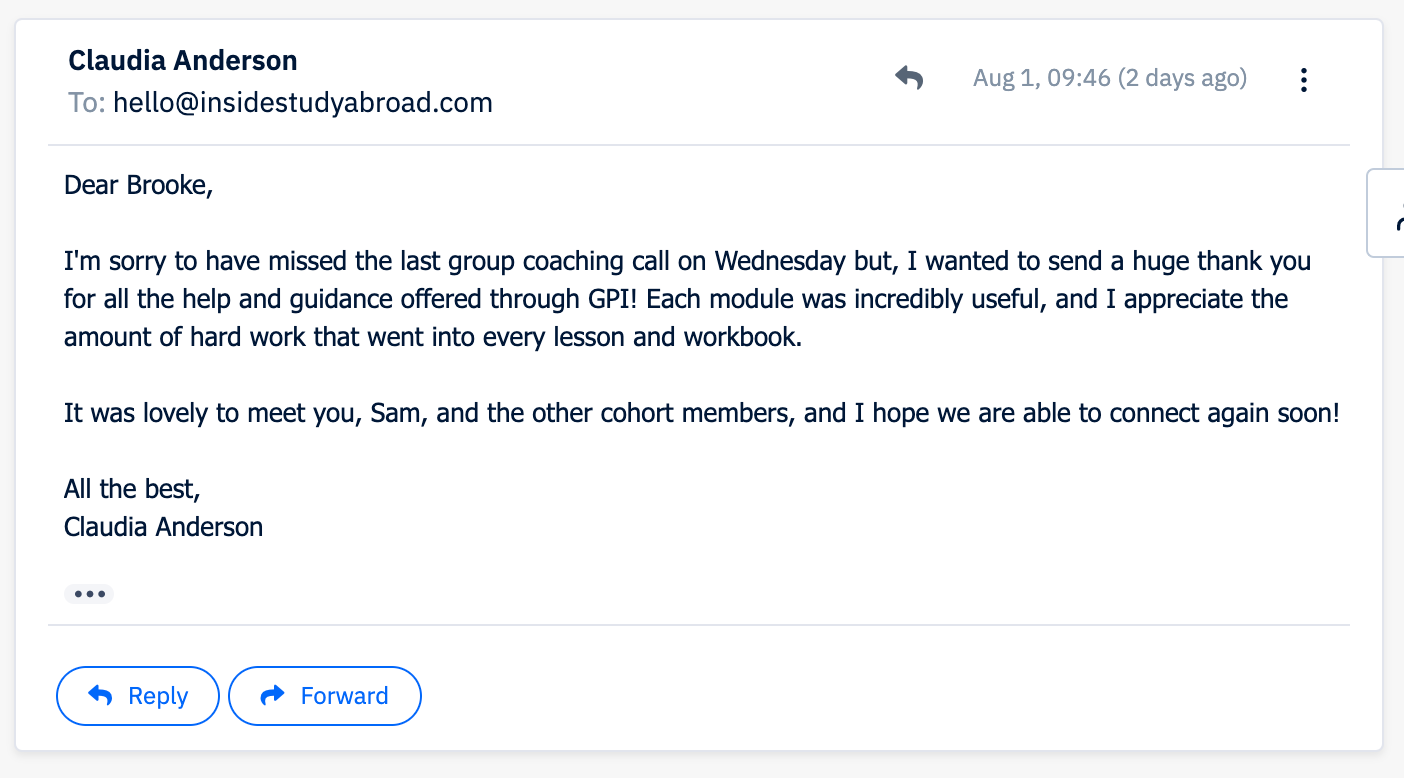Expand the trimmed content ellipsis
The width and height of the screenshot is (1404, 778).
tap(89, 594)
